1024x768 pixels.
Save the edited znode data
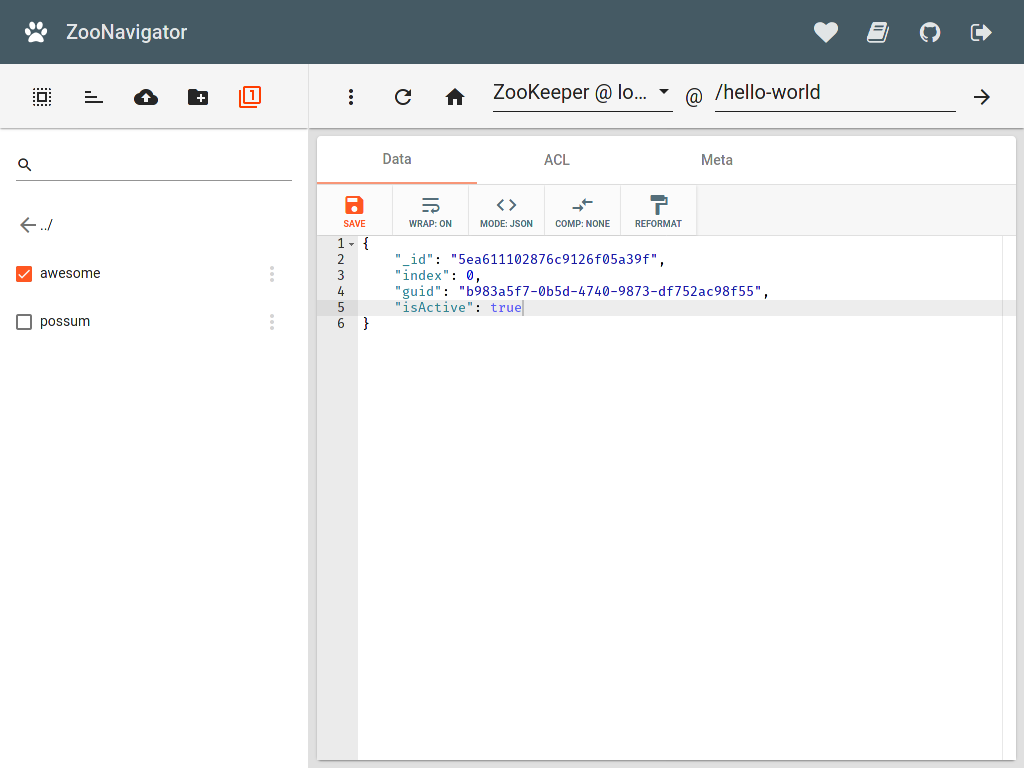354,210
